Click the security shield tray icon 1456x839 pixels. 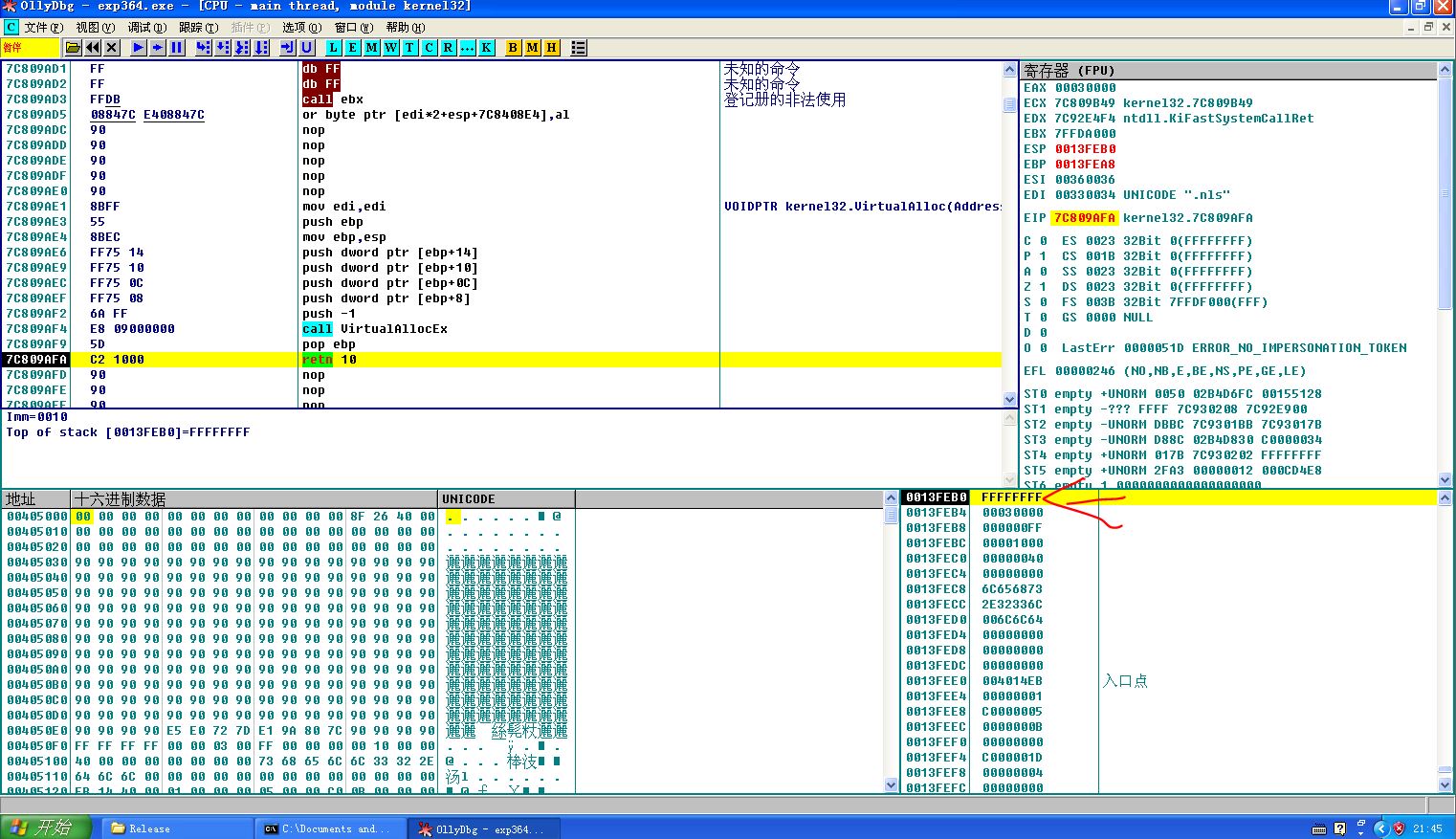tap(1399, 828)
